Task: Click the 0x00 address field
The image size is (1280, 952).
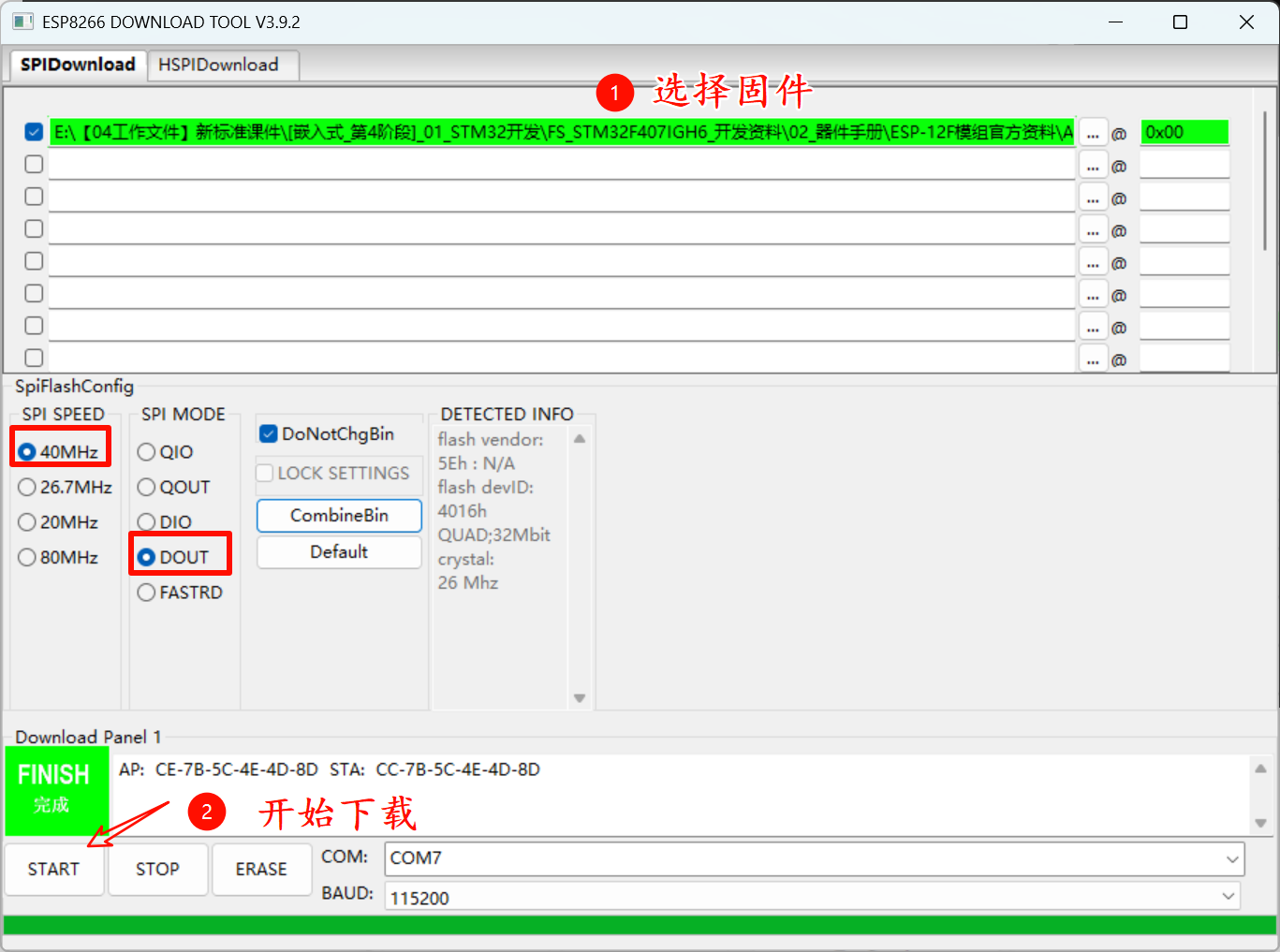Action: [x=1184, y=132]
